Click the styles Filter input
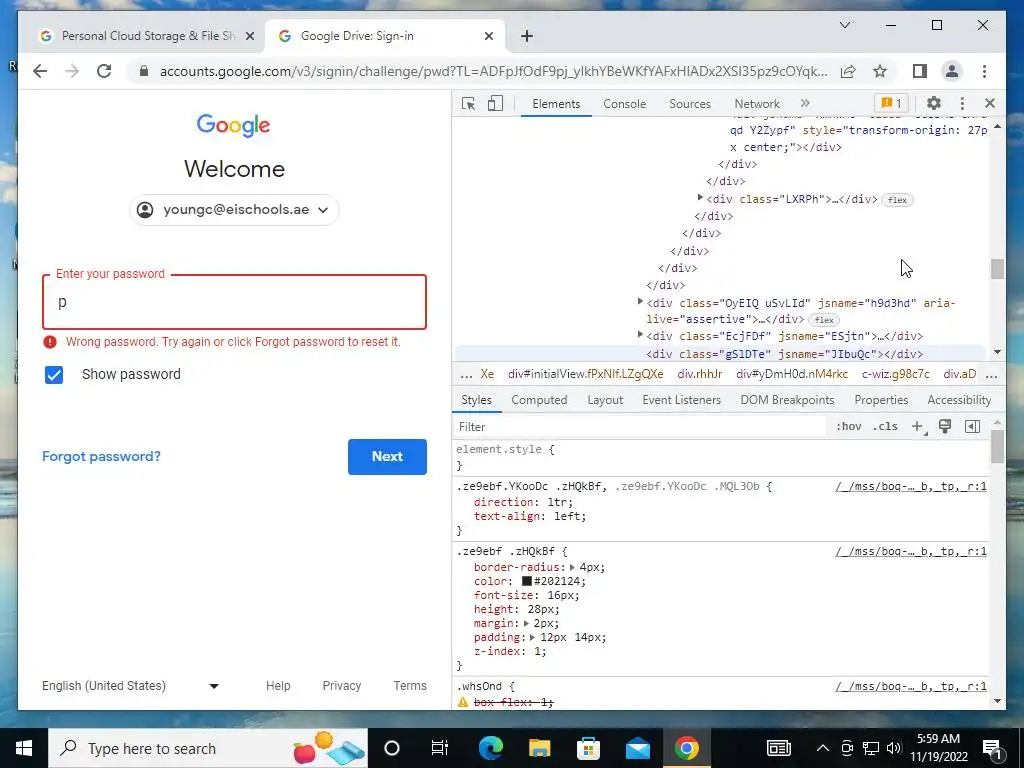Screen dimensions: 1024x768 [640, 426]
